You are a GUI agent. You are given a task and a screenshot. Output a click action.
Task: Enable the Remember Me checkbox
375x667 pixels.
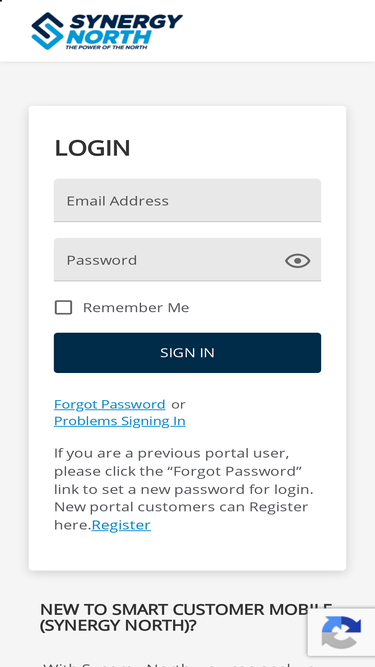point(63,308)
